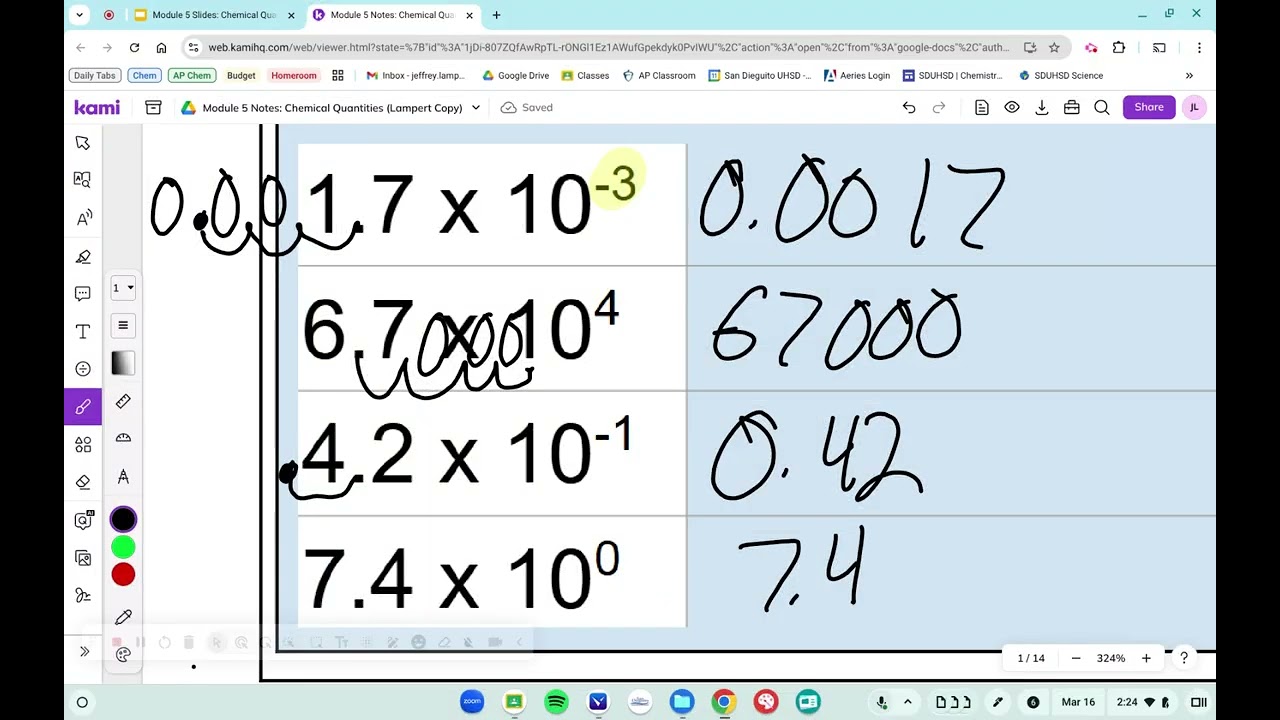Choose the green pen color
Image resolution: width=1280 pixels, height=720 pixels.
123,547
